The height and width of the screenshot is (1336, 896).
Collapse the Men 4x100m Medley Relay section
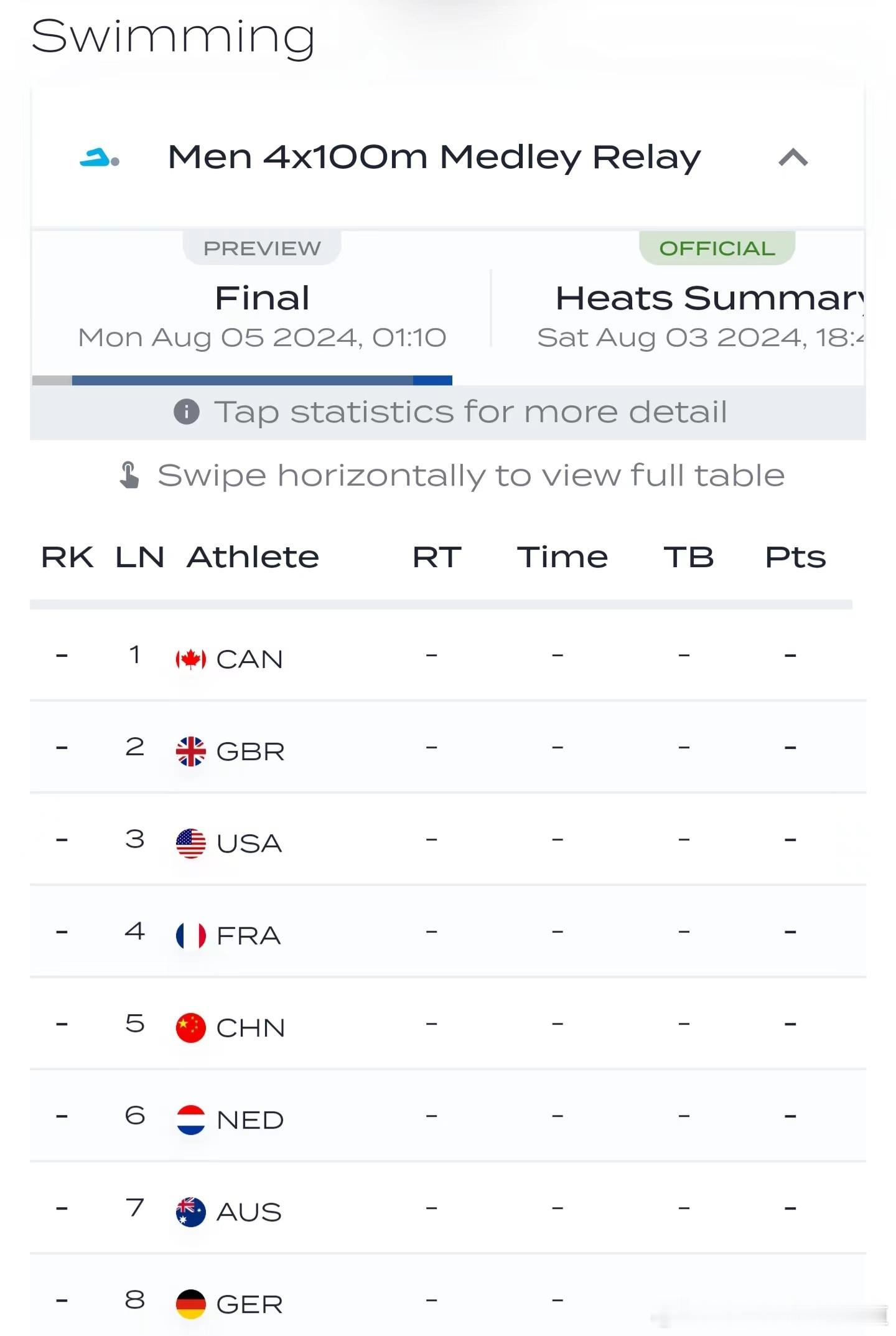coord(793,158)
